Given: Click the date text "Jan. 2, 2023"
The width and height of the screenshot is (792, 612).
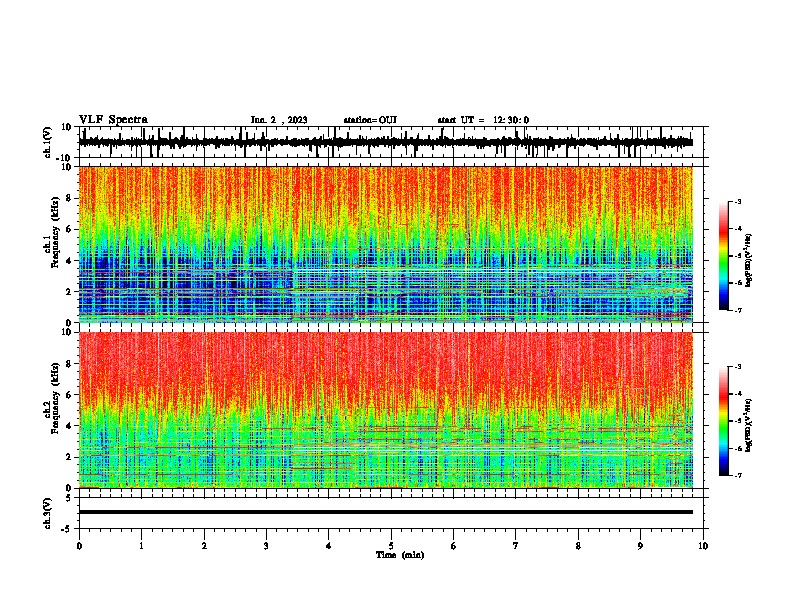Looking at the screenshot, I should click(x=279, y=120).
